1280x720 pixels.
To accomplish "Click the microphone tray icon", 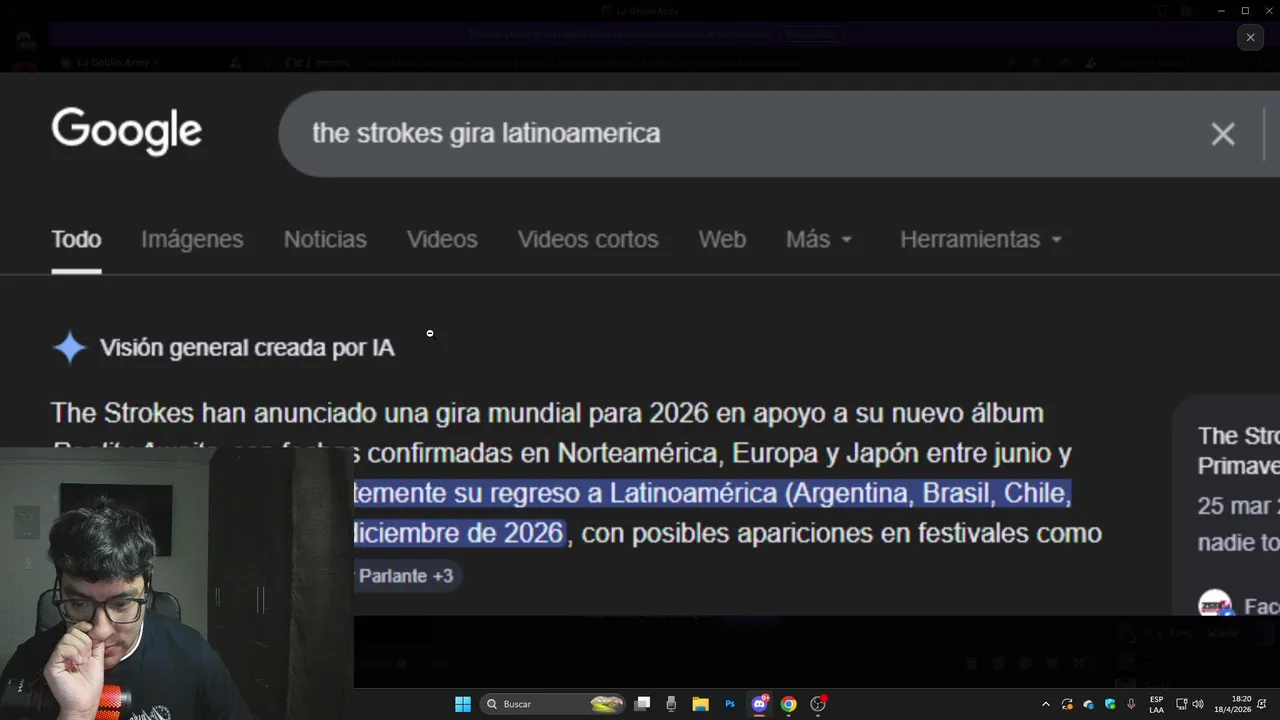I will (1131, 704).
